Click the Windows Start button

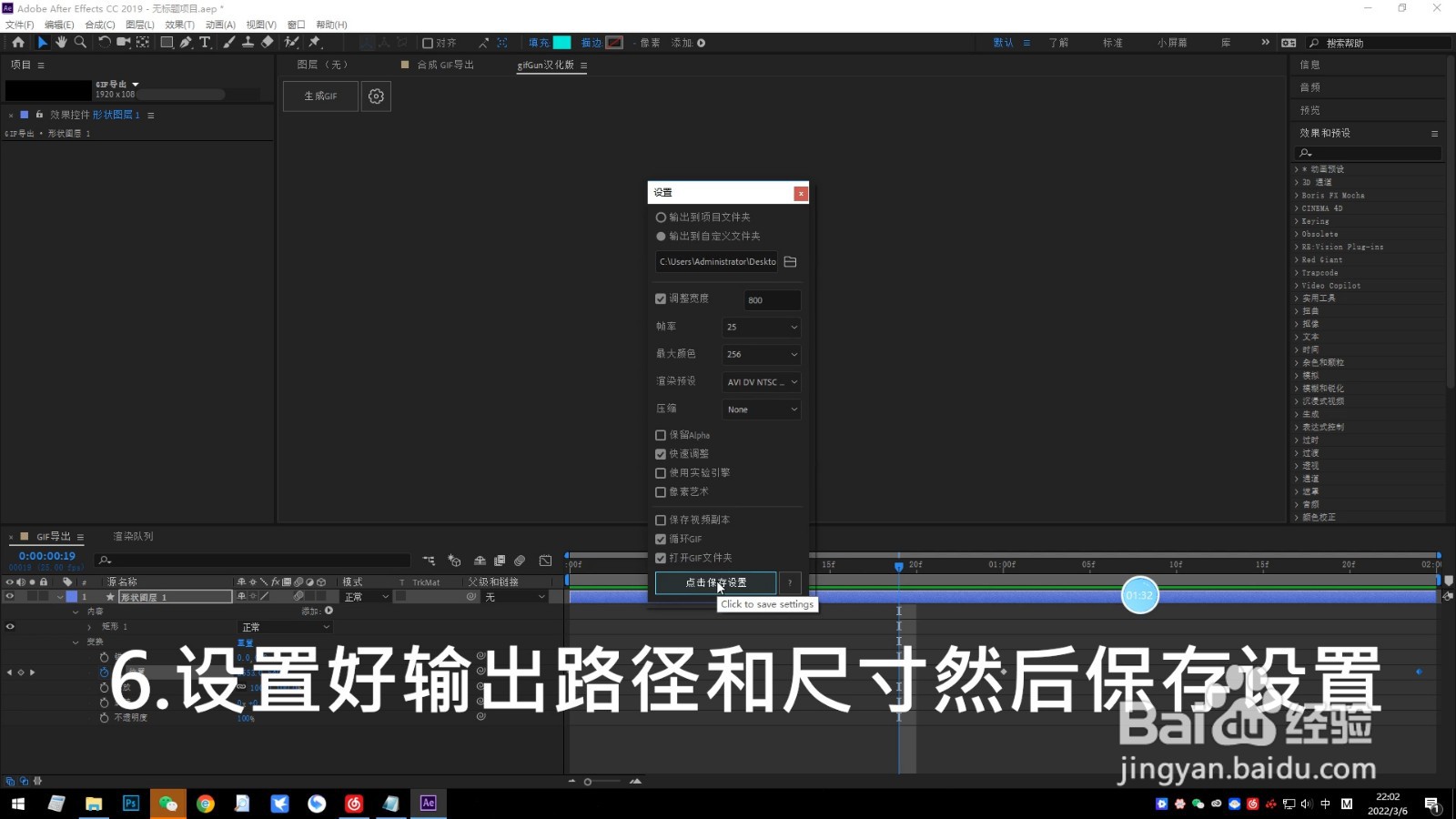[18, 803]
